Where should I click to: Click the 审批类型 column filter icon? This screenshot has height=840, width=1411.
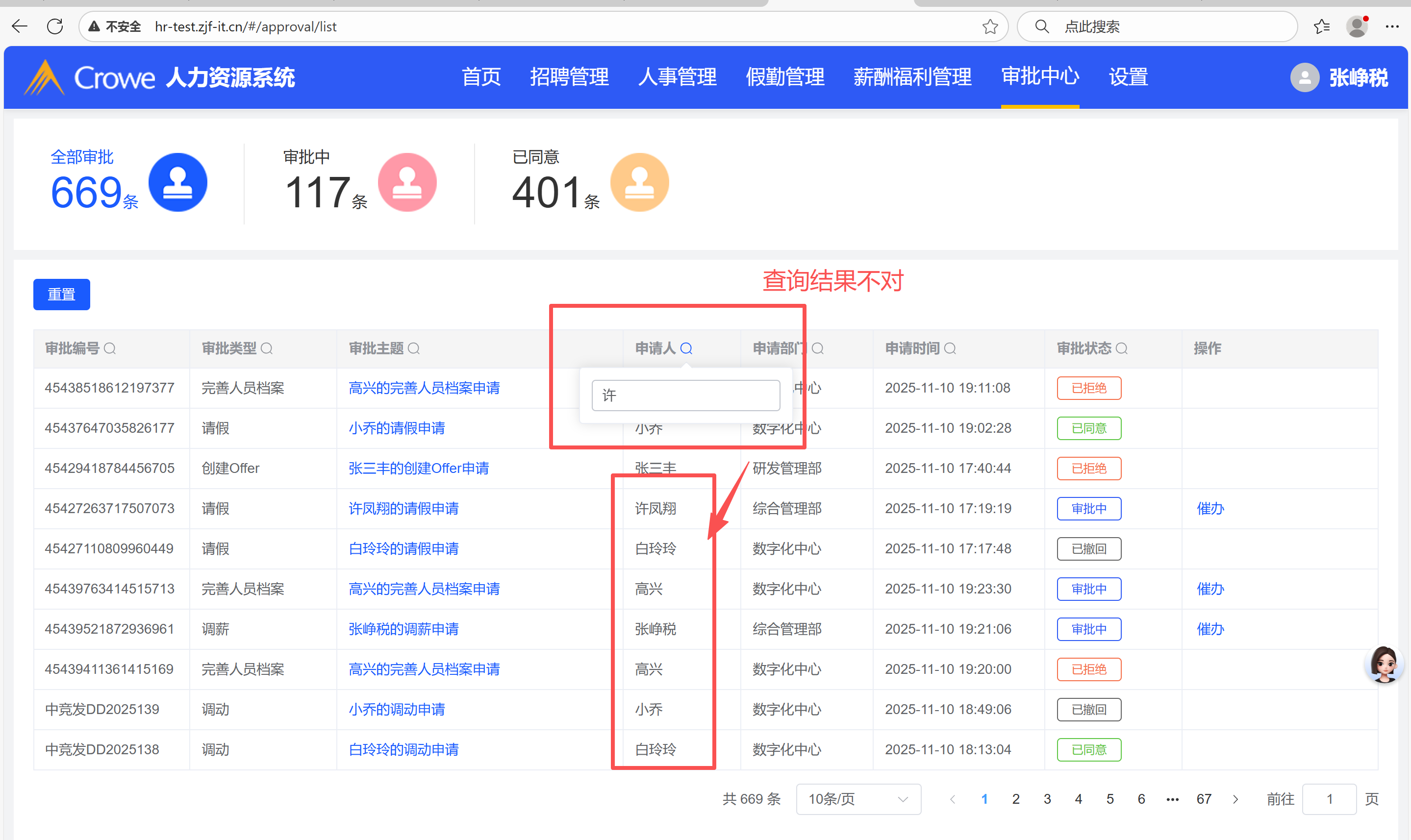267,348
